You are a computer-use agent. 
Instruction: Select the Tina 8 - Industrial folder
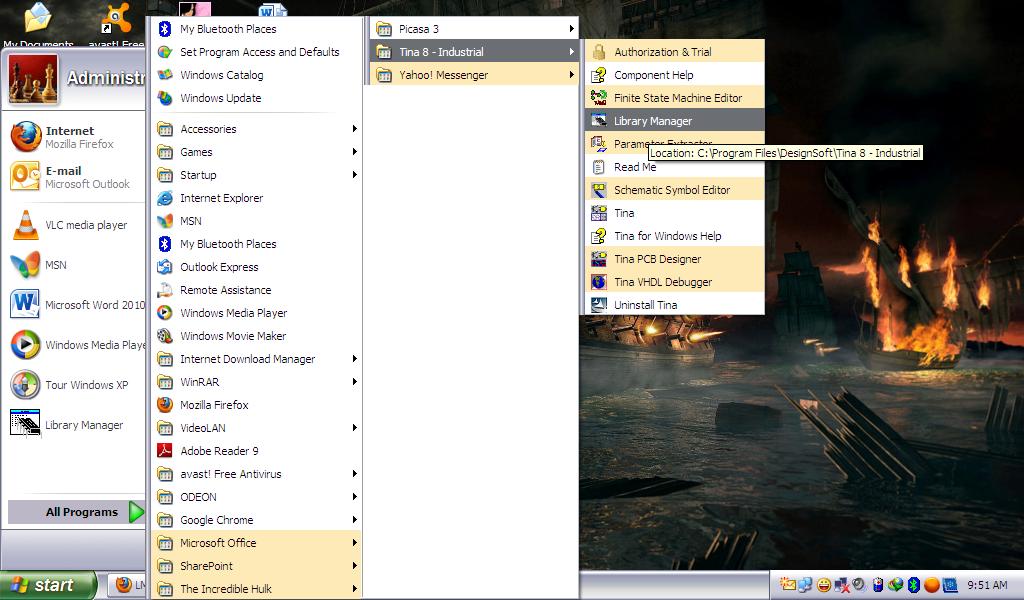(474, 52)
